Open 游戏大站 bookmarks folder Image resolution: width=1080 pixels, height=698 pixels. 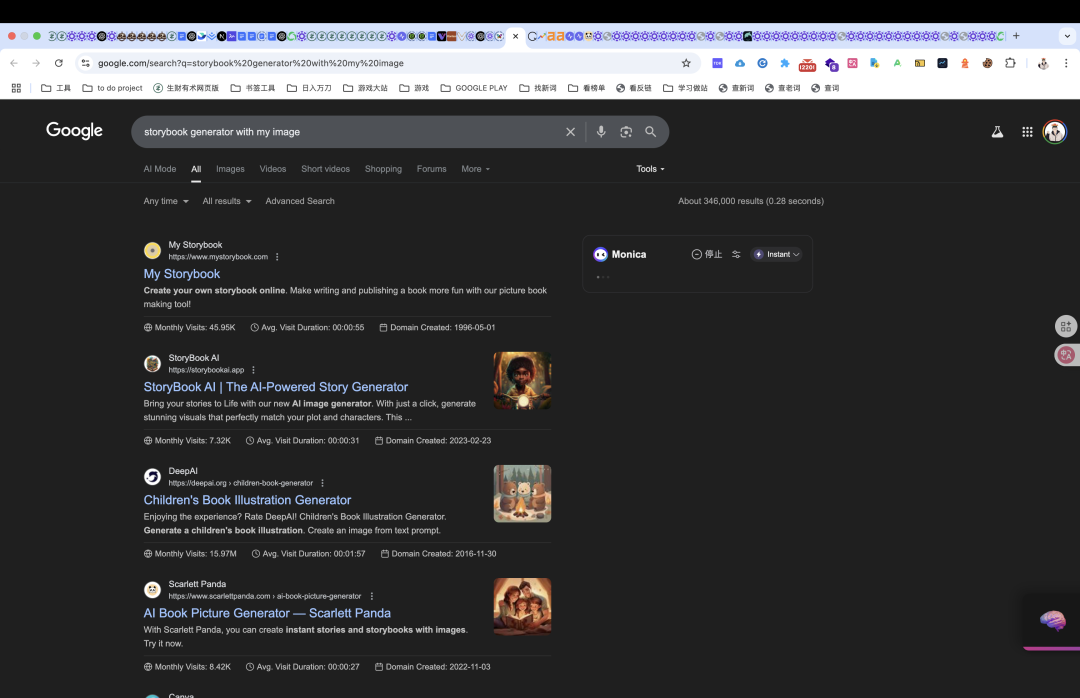point(365,88)
